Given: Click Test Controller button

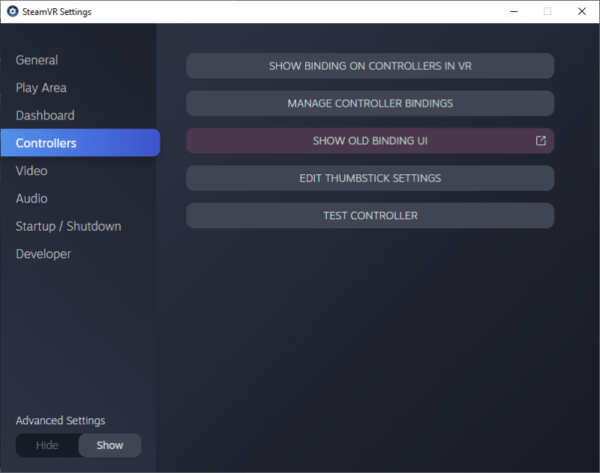Looking at the screenshot, I should pyautogui.click(x=370, y=216).
